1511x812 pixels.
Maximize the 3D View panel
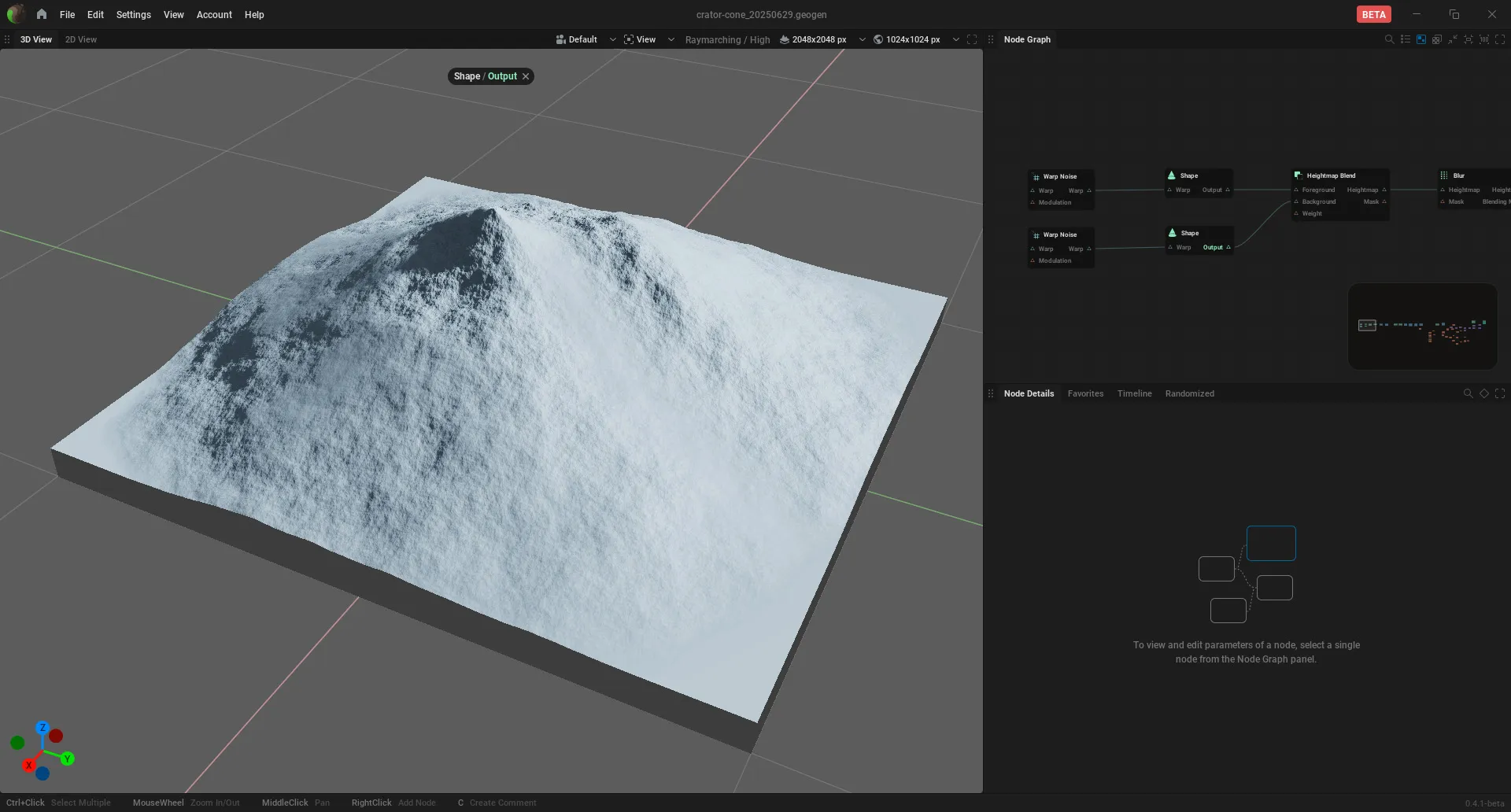tap(972, 39)
